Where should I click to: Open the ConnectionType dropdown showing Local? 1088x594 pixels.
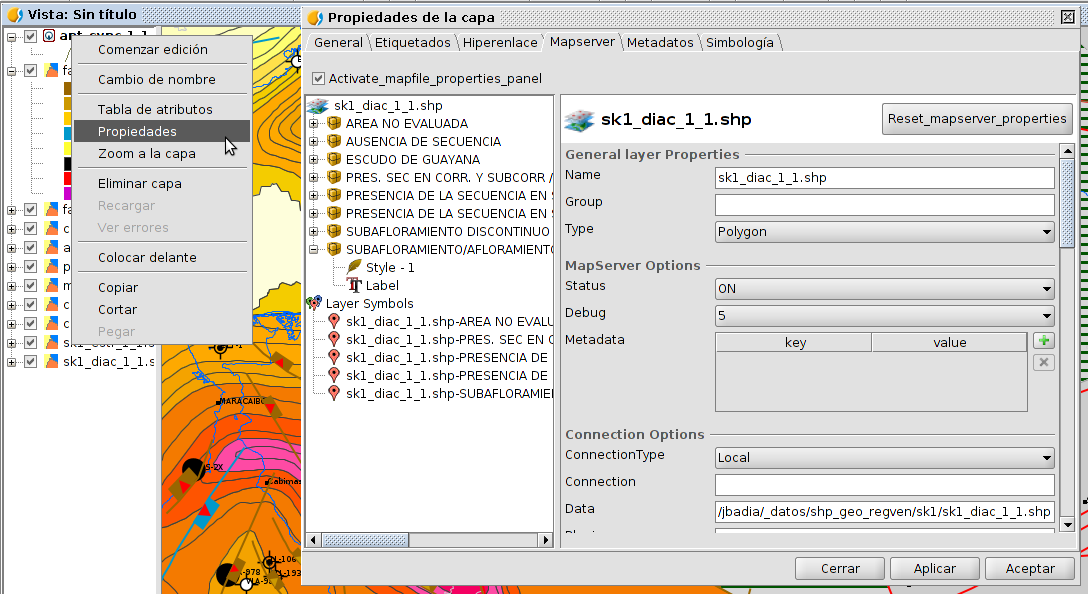point(885,458)
